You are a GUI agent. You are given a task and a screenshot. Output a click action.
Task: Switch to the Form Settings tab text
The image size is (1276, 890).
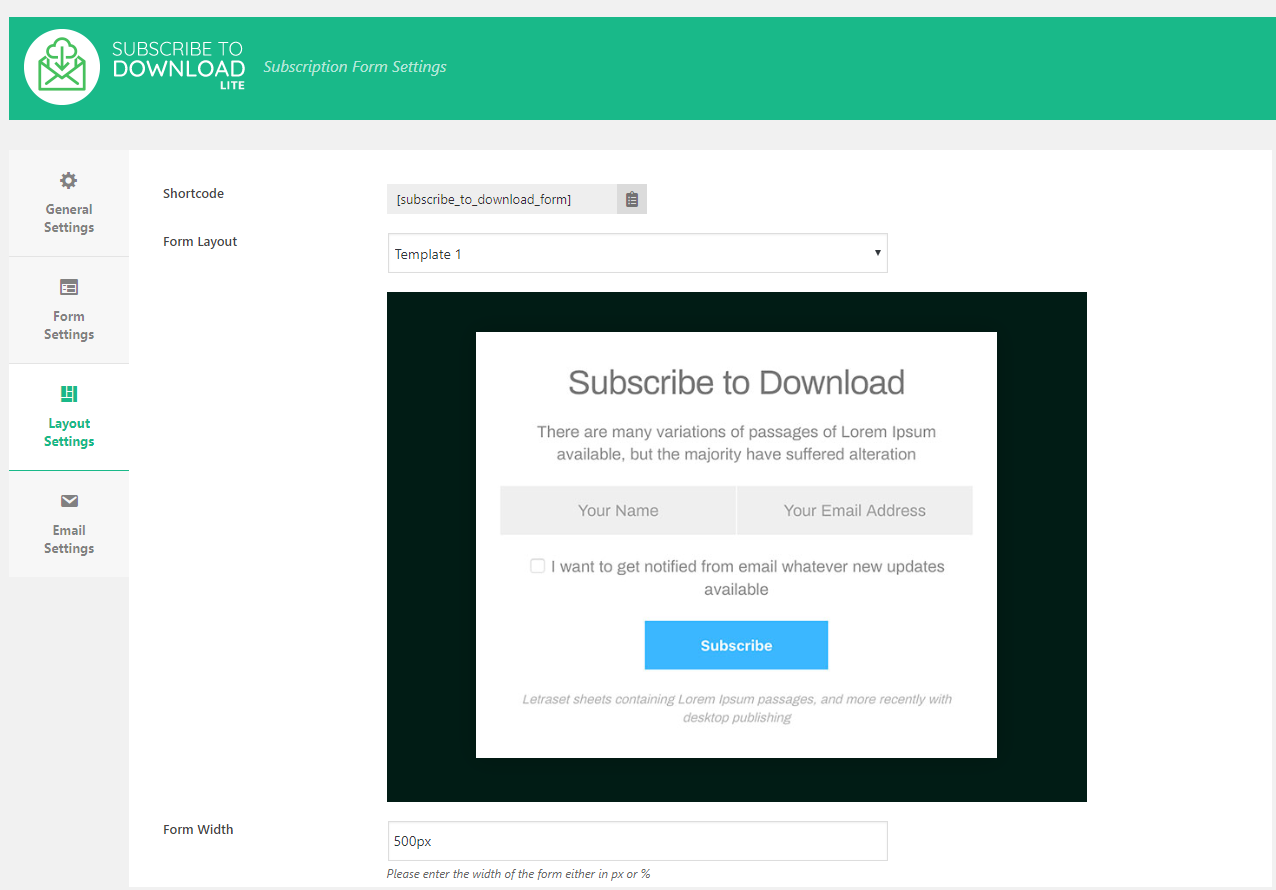(x=69, y=325)
